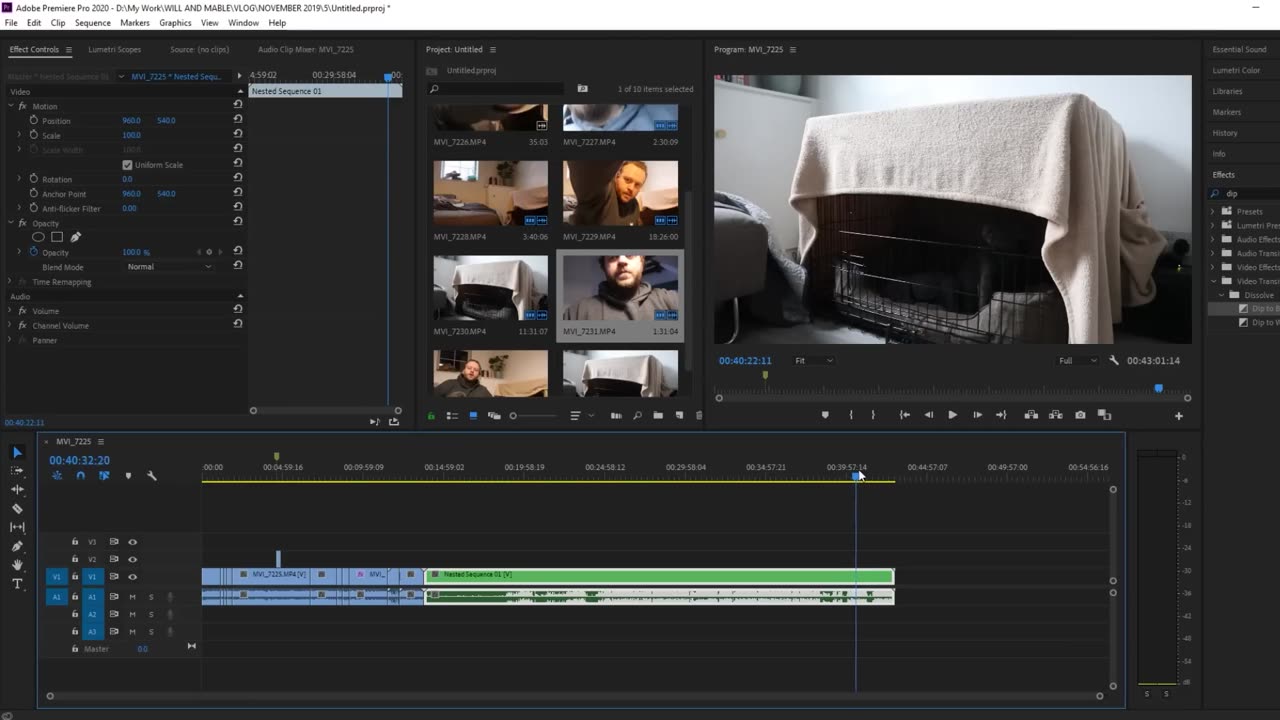Select the Hand tool
1280x720 pixels.
click(17, 565)
